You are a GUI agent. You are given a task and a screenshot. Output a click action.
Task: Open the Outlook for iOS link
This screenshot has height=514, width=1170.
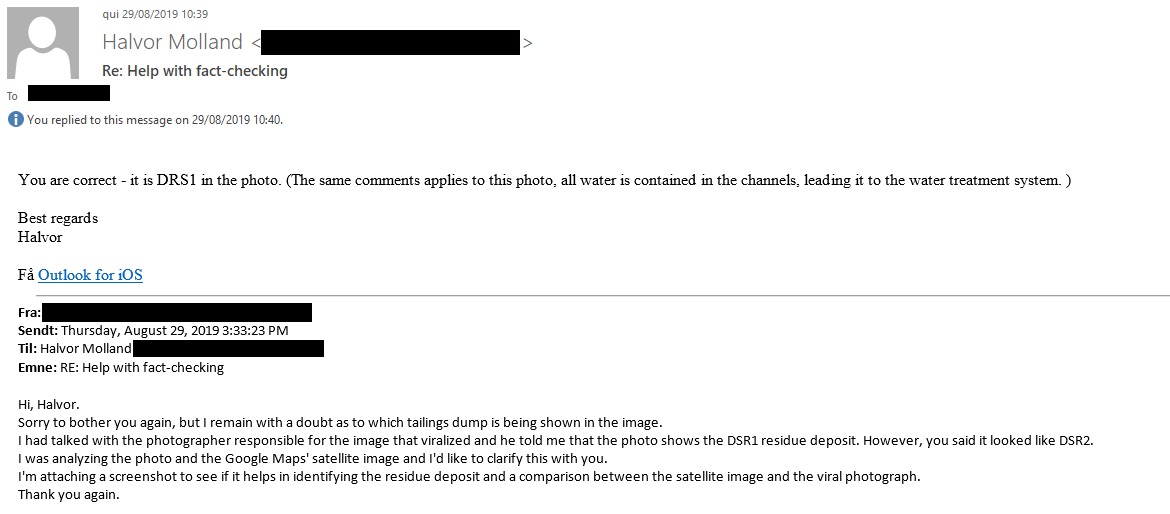90,275
